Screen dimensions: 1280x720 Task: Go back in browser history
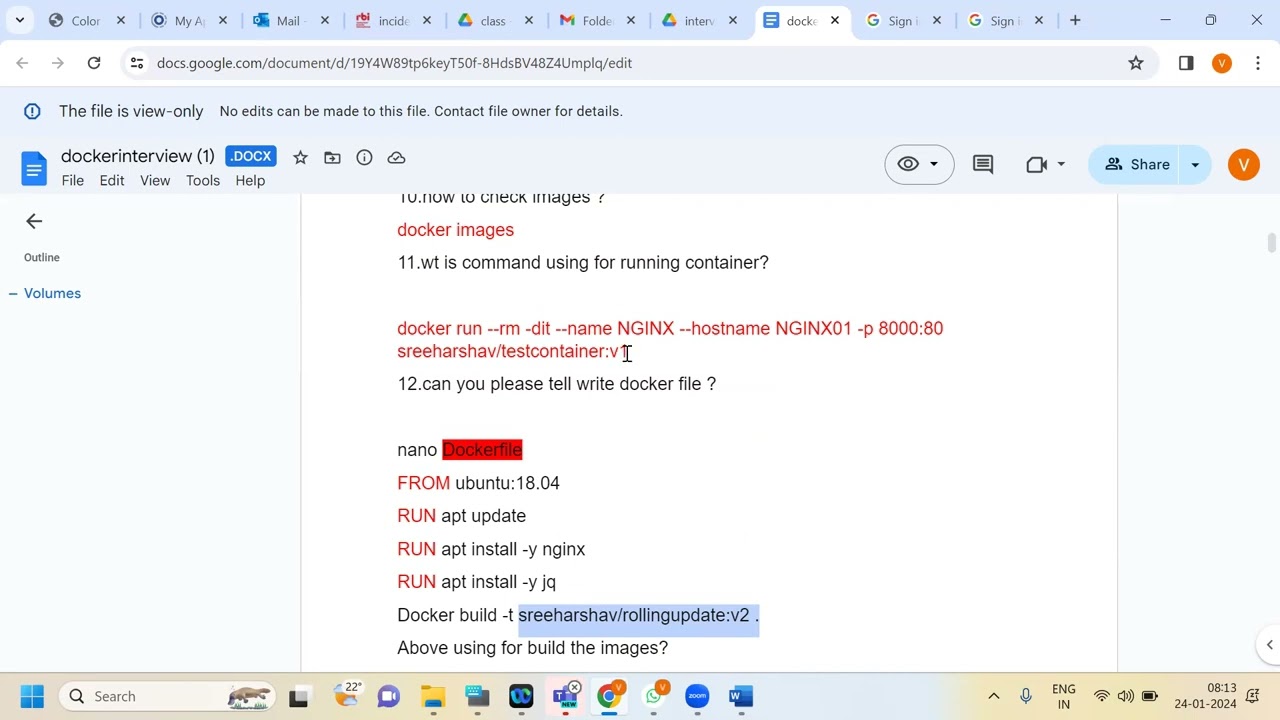pos(22,63)
